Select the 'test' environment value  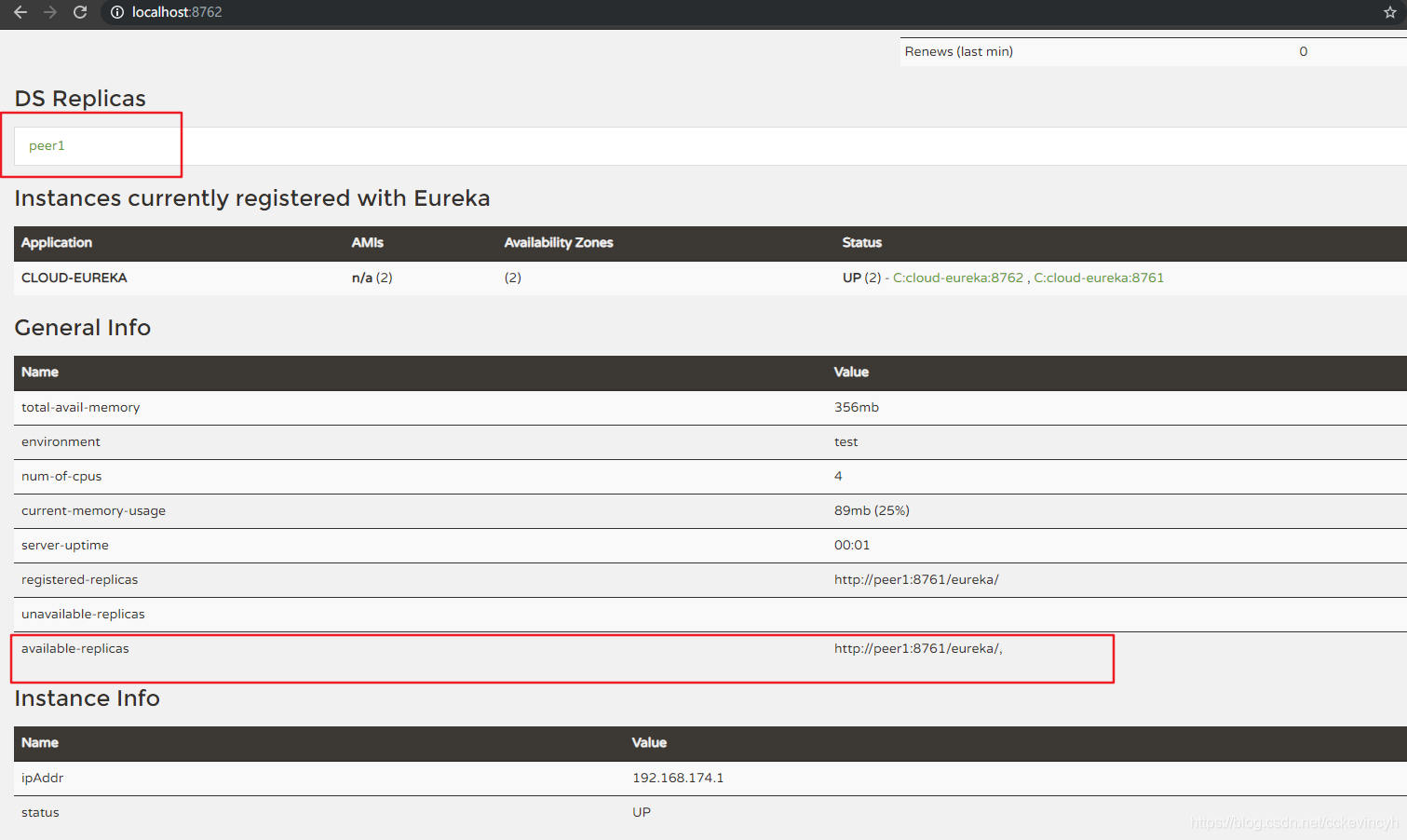846,441
